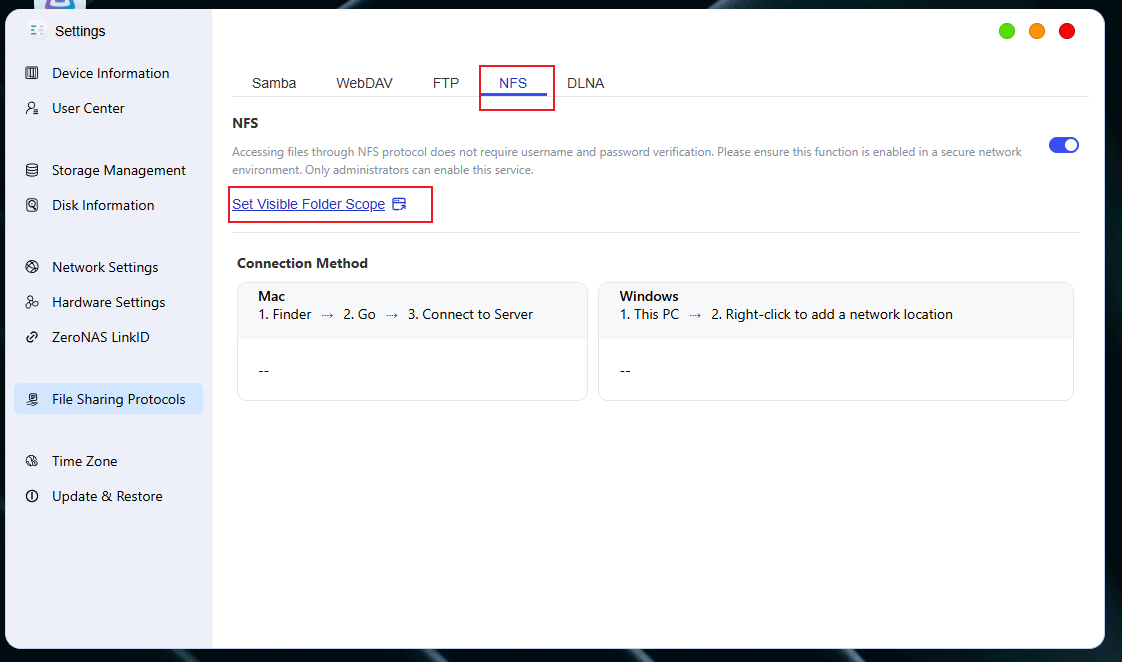
Task: Click the Disk Information icon
Action: pos(32,205)
